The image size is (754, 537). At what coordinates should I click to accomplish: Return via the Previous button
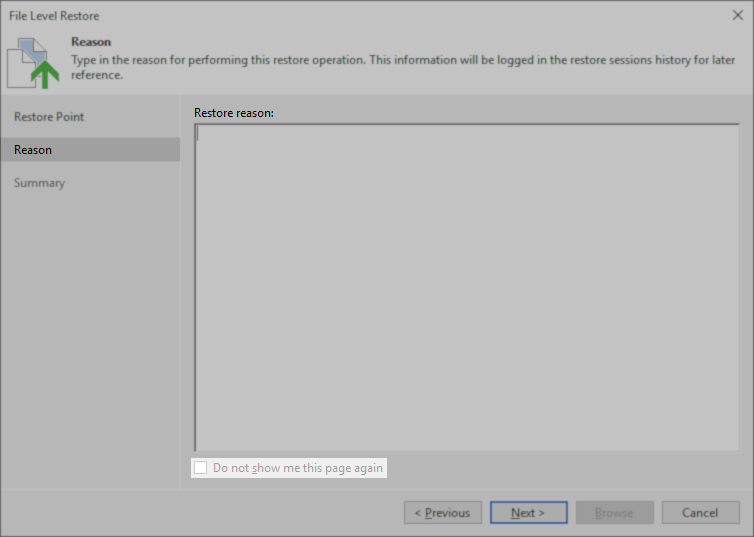tap(442, 512)
